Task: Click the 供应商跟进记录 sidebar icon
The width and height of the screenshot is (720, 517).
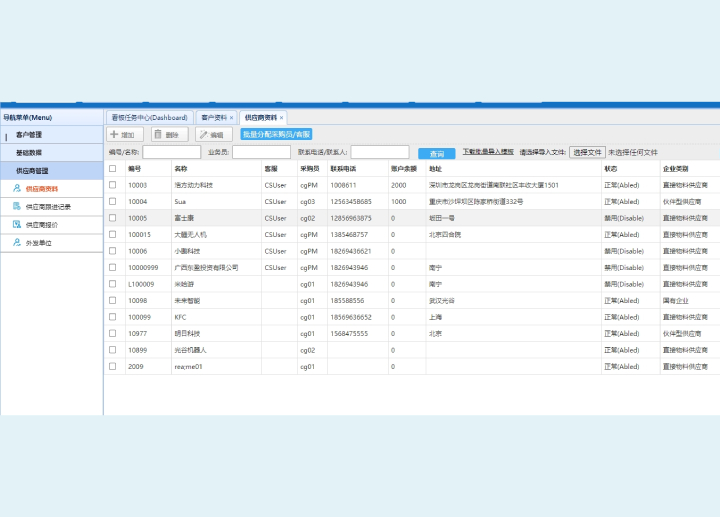Action: (x=16, y=206)
